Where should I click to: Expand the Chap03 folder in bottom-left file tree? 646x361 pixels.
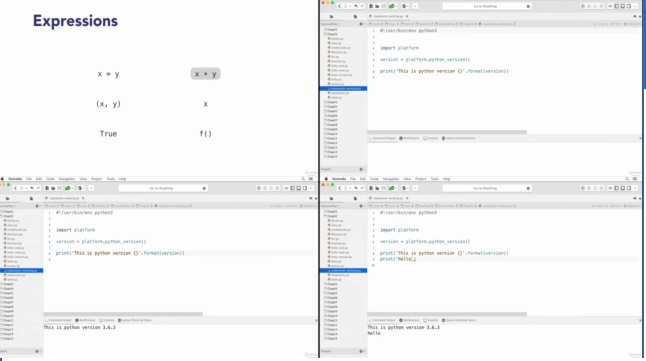[x=7, y=284]
